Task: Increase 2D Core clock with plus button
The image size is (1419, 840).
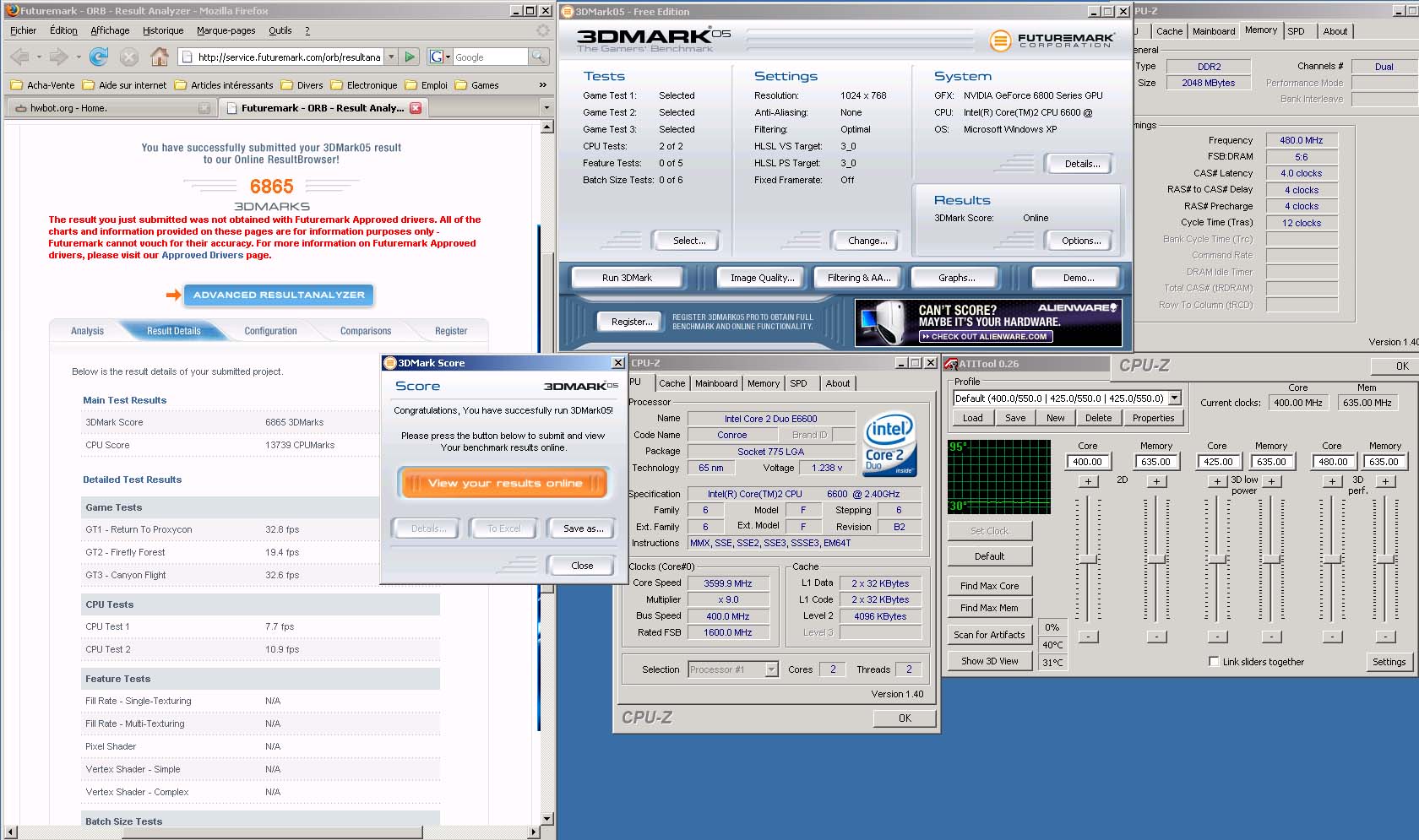Action: 1088,481
